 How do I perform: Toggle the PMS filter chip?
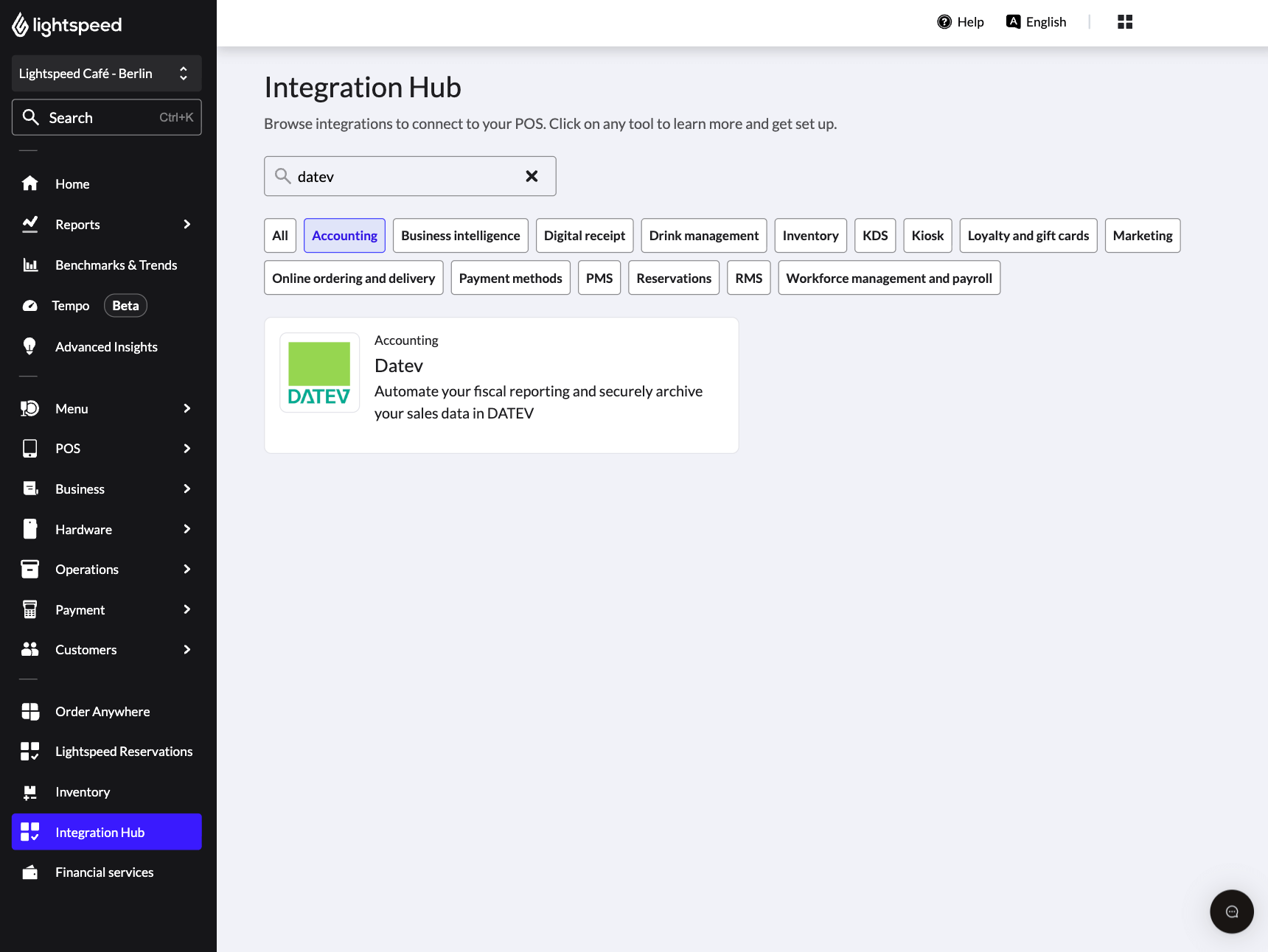click(599, 278)
